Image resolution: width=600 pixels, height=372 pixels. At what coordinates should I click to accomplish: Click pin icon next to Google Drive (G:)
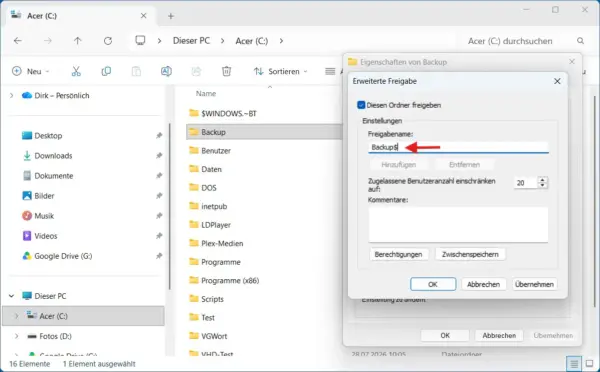159,256
